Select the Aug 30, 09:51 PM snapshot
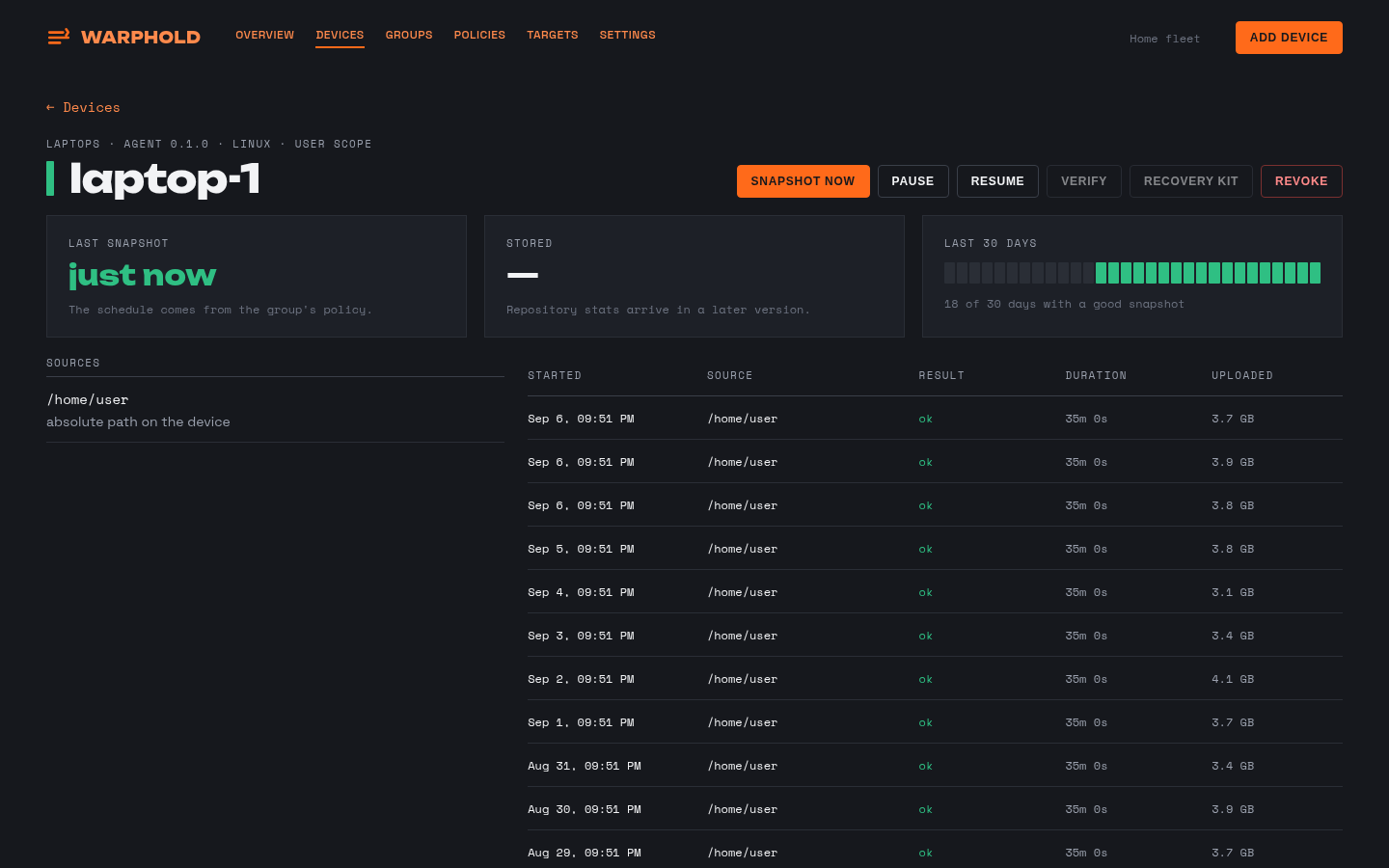Screen dimensions: 1389x868 pyautogui.click(x=935, y=809)
